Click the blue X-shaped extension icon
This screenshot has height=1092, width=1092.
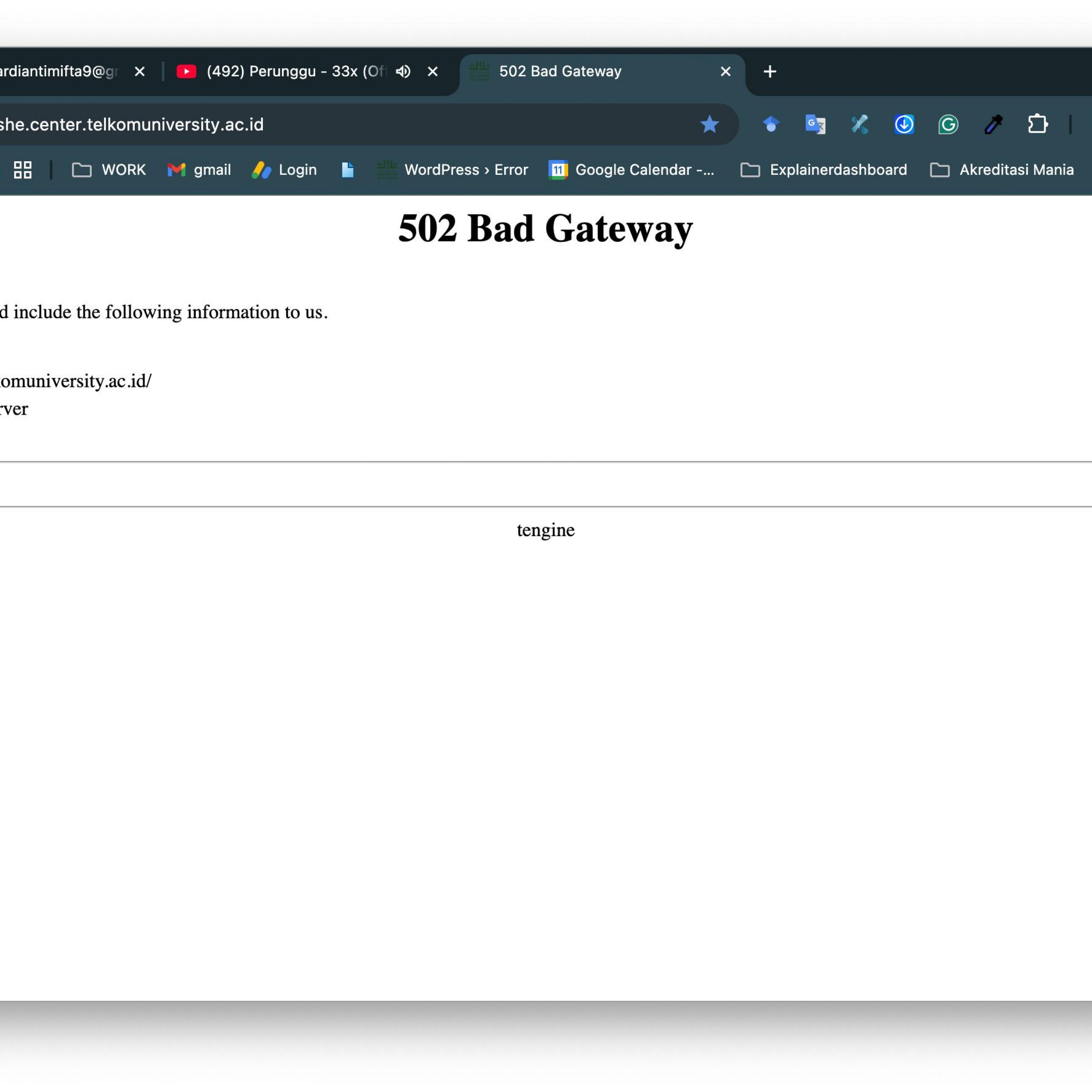[860, 125]
